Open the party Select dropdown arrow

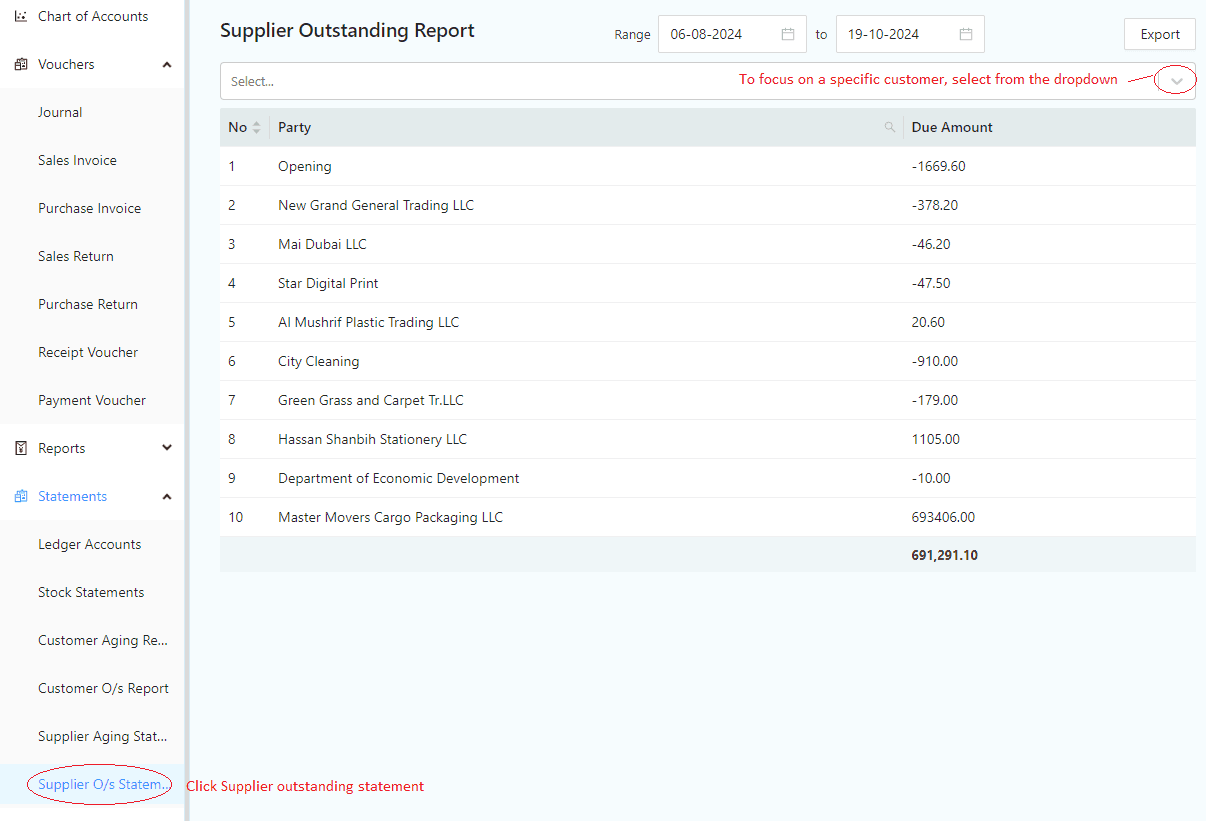[1177, 81]
